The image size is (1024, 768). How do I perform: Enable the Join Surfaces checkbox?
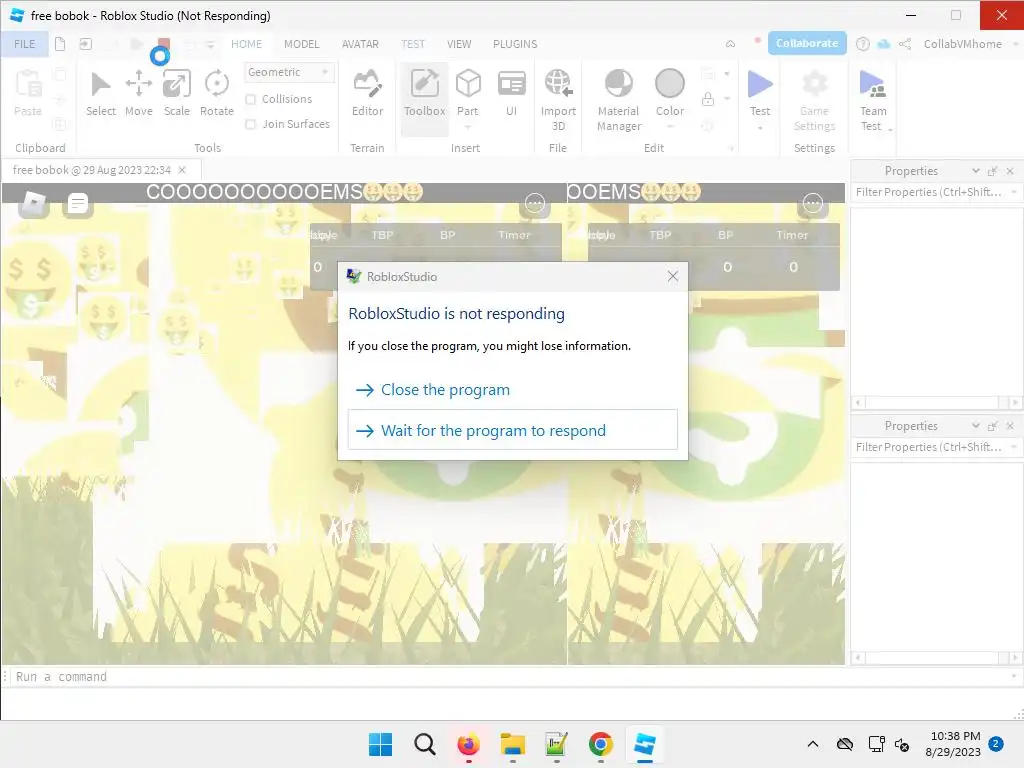point(251,124)
